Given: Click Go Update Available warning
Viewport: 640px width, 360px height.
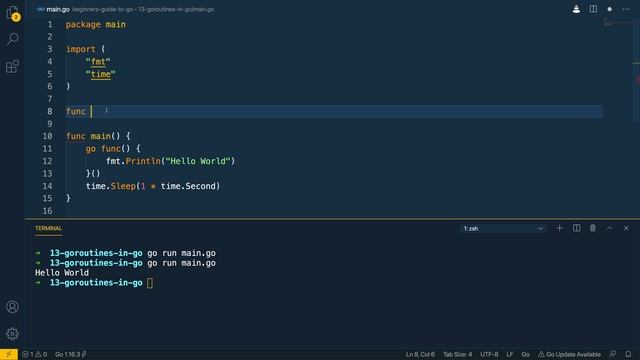Looking at the screenshot, I should (x=569, y=354).
